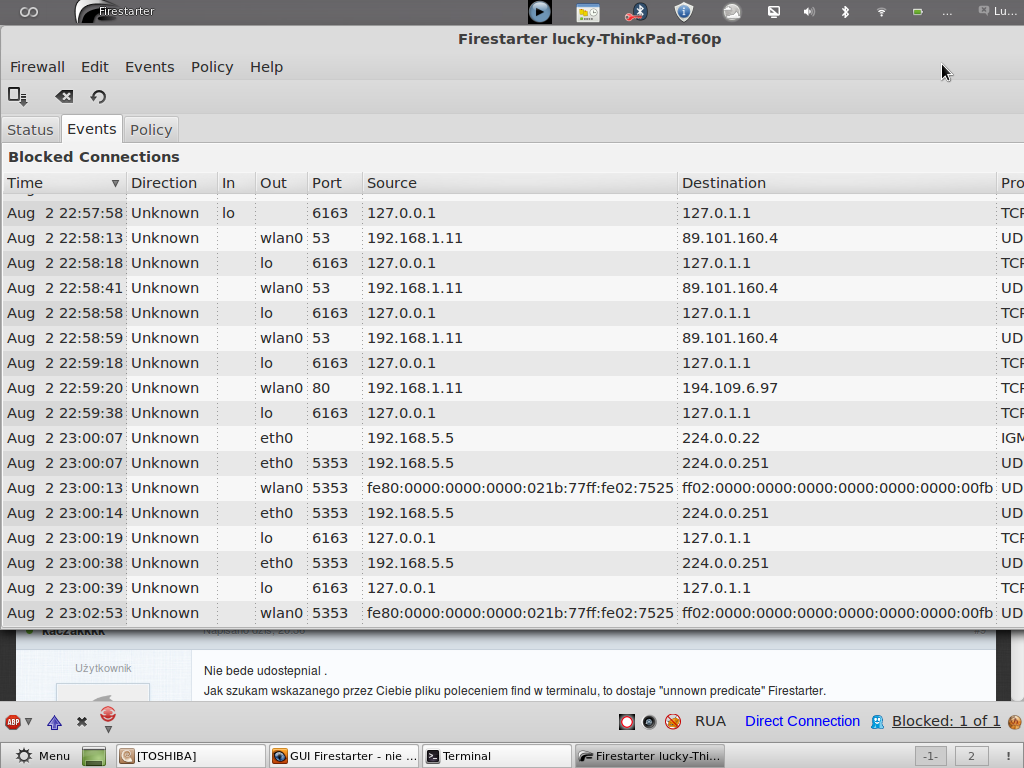
Task: Click the 'Blocked: 1 of 1' link
Action: (x=946, y=721)
